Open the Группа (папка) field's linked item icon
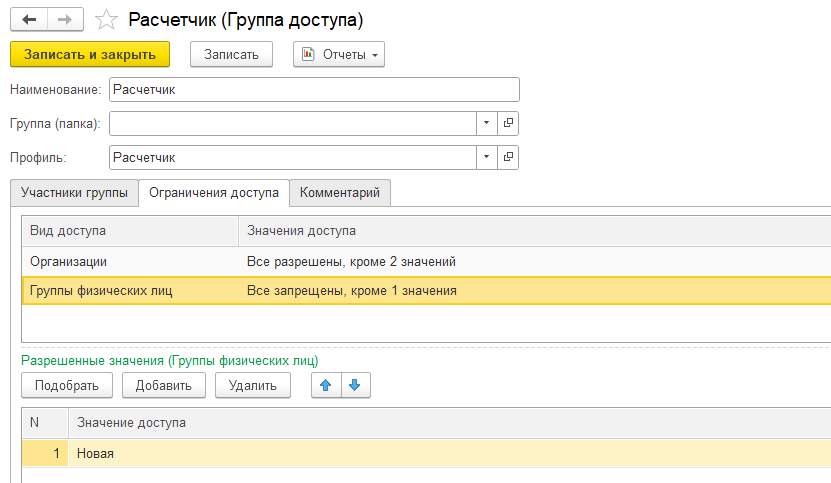This screenshot has height=483, width=831. [508, 123]
